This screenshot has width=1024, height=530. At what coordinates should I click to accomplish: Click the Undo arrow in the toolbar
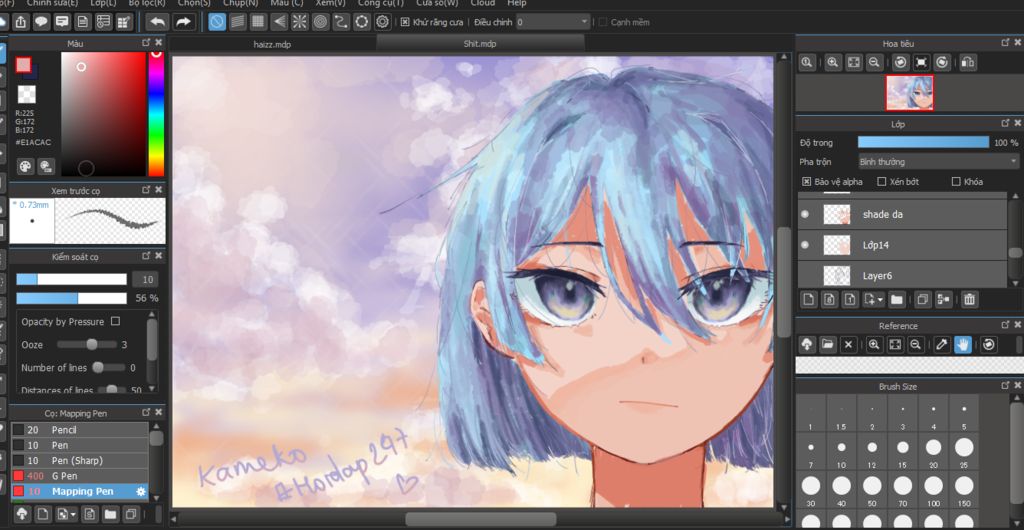click(157, 22)
